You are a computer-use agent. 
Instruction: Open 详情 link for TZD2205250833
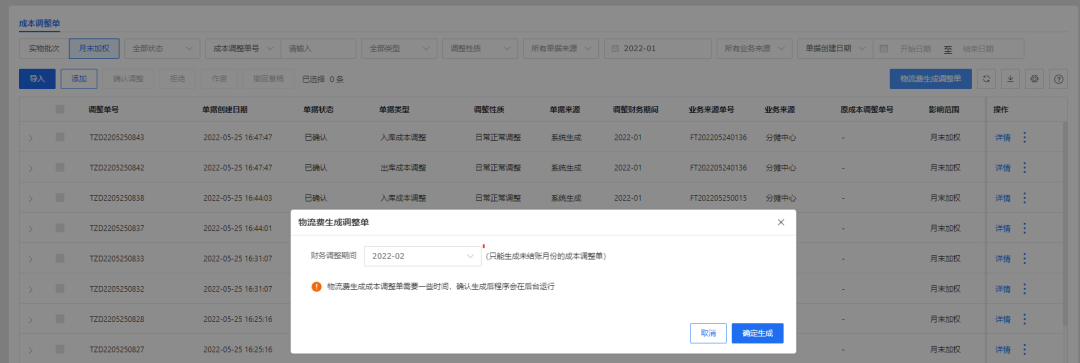pyautogui.click(x=1002, y=258)
